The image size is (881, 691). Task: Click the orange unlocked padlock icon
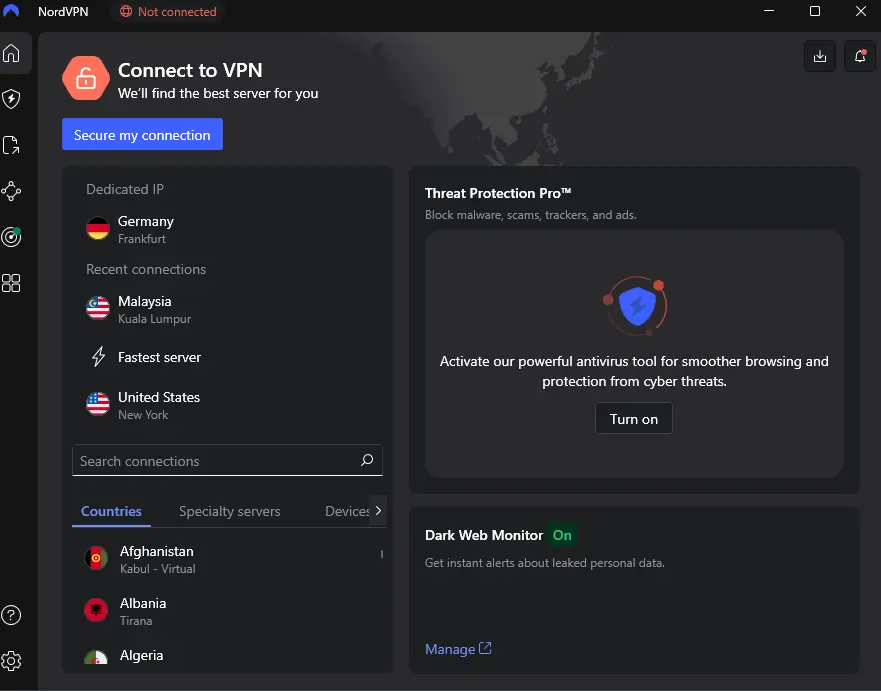click(86, 78)
